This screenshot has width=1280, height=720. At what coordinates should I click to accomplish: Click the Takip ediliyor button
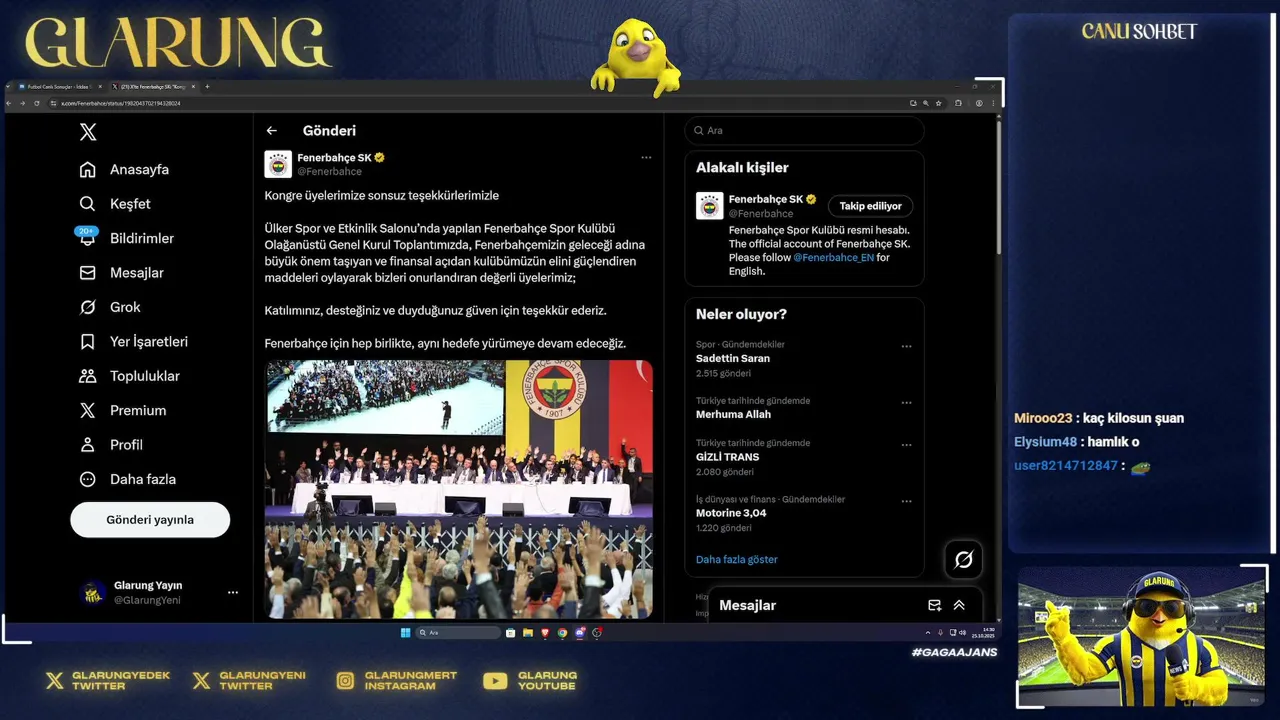870,206
